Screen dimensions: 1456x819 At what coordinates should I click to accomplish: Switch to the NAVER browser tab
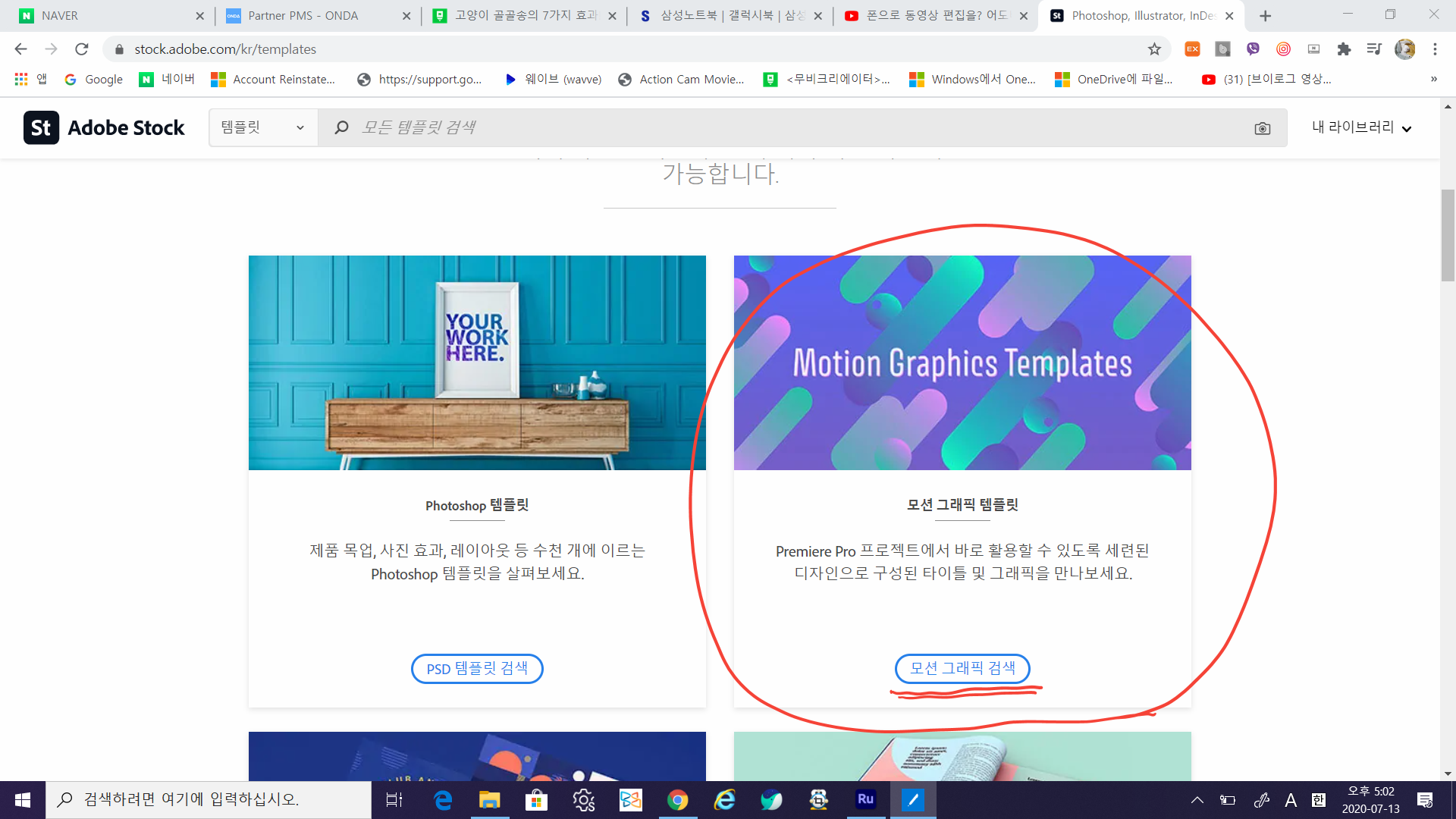point(106,15)
